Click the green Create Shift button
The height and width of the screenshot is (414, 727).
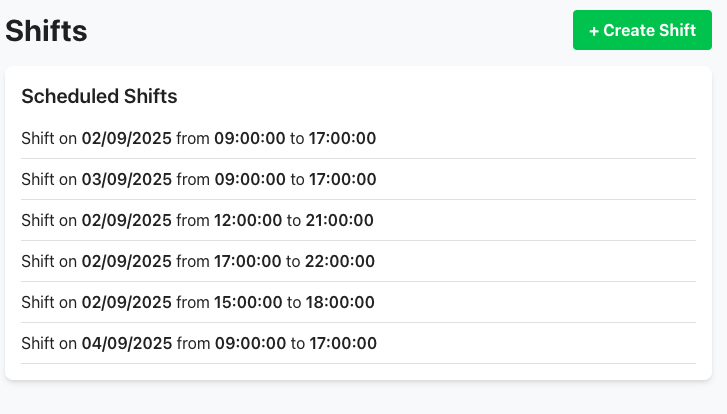point(642,30)
